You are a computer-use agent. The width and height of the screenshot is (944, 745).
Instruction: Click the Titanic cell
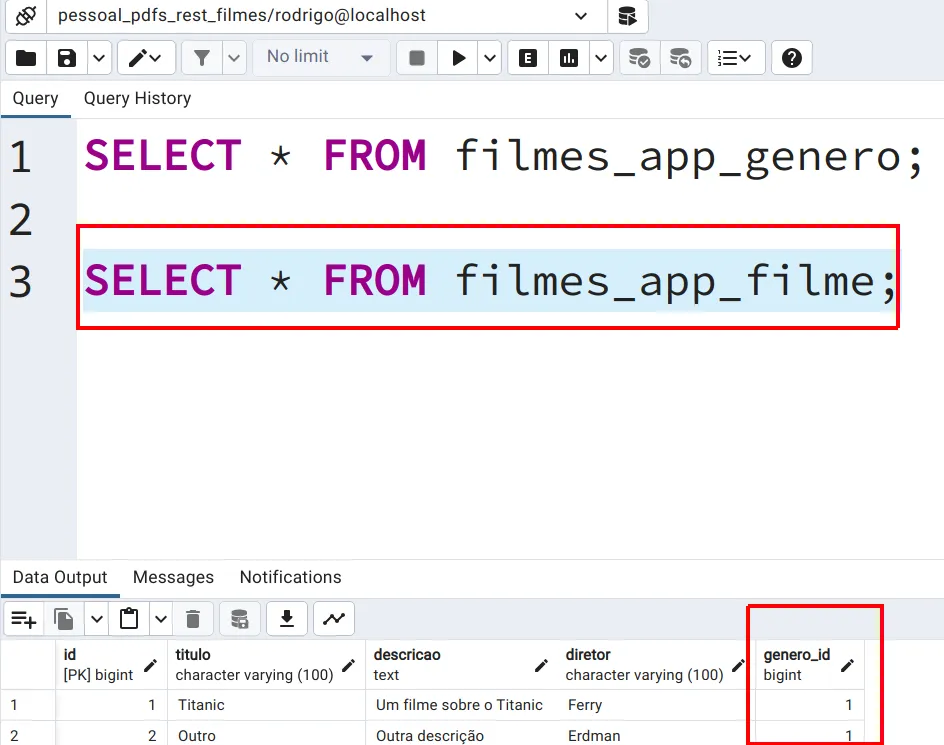coord(266,705)
